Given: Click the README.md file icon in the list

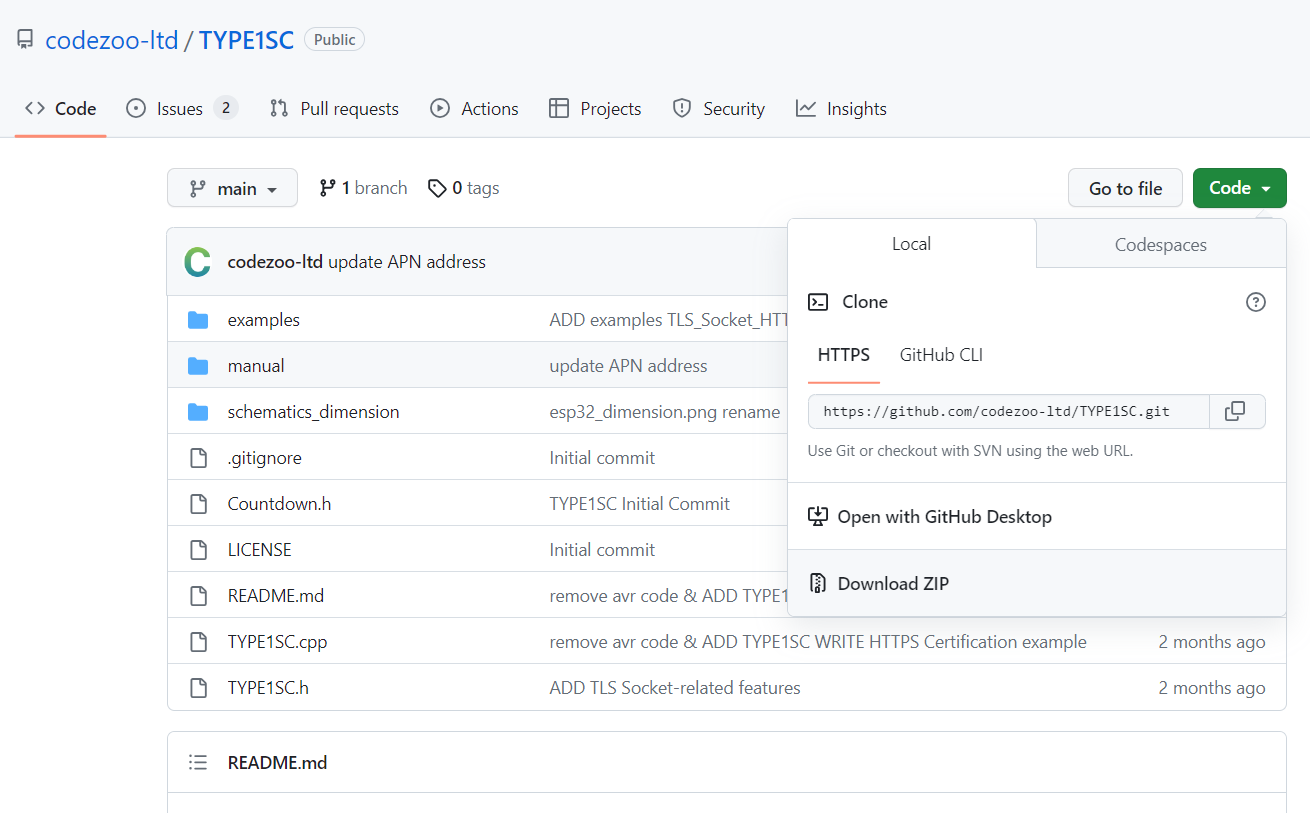Looking at the screenshot, I should (x=198, y=596).
